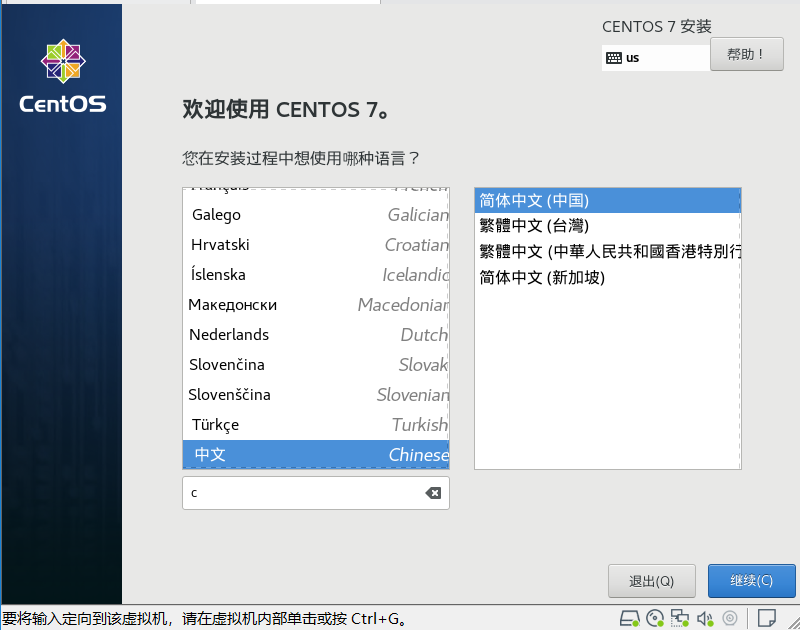Viewport: 800px width, 630px height.
Task: Open VM CD/DVD drive status icon
Action: [x=655, y=618]
